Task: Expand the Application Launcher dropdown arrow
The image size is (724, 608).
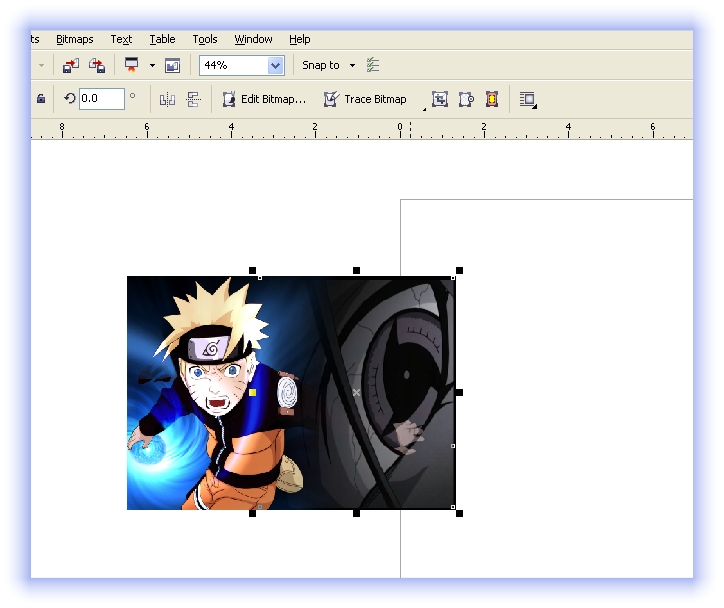Action: (x=152, y=66)
